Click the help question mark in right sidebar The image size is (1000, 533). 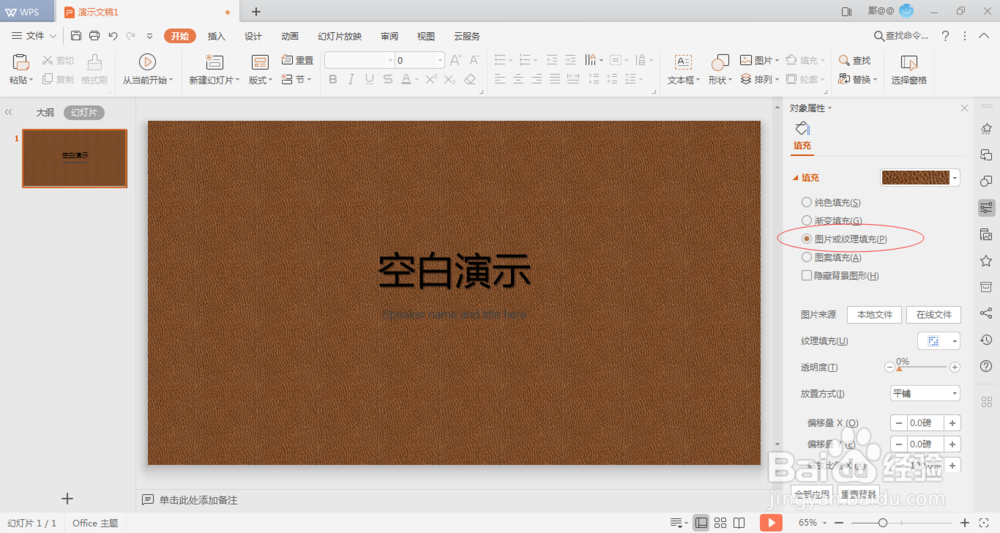986,366
